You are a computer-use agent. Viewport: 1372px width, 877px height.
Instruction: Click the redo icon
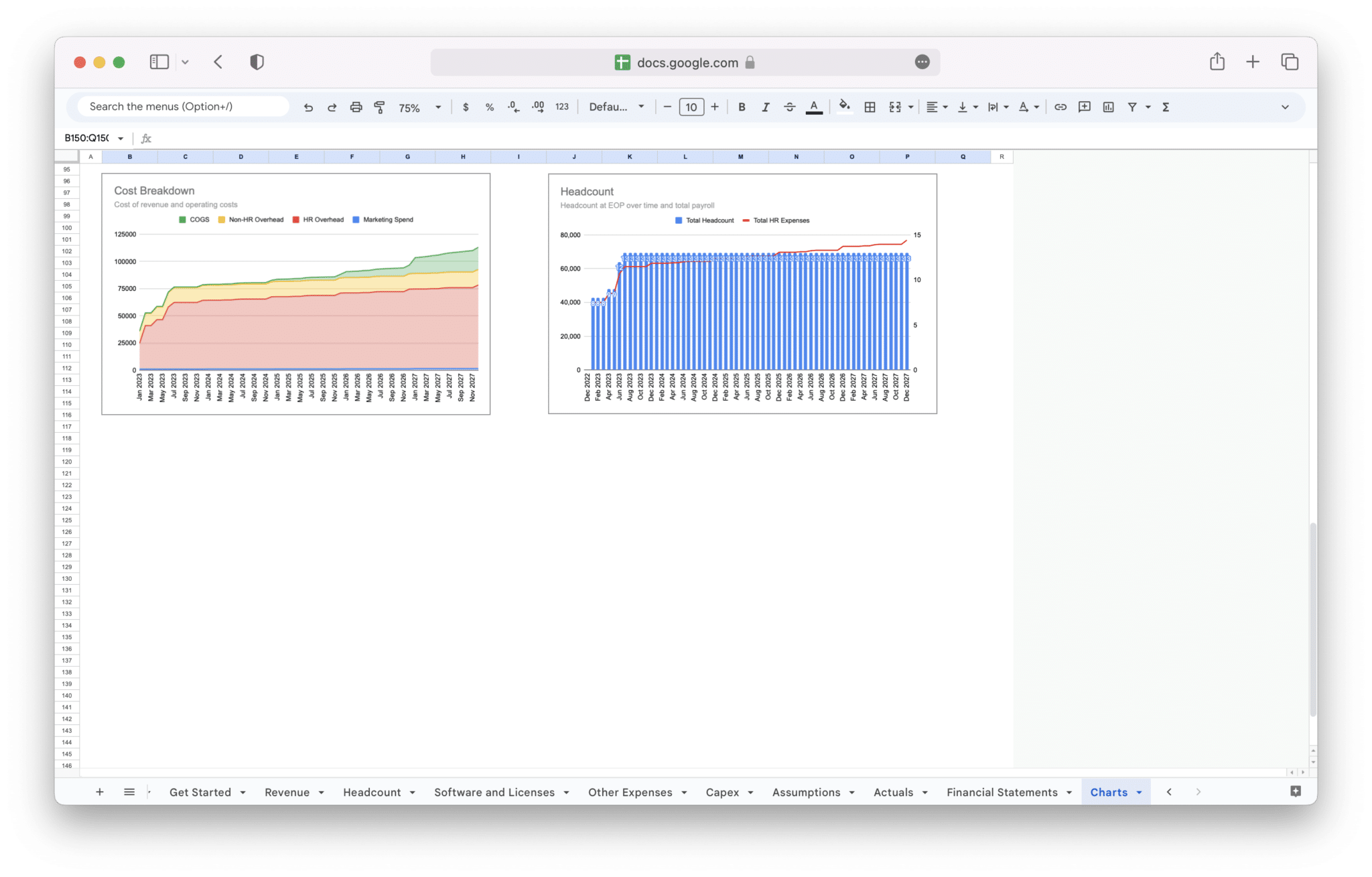(332, 107)
